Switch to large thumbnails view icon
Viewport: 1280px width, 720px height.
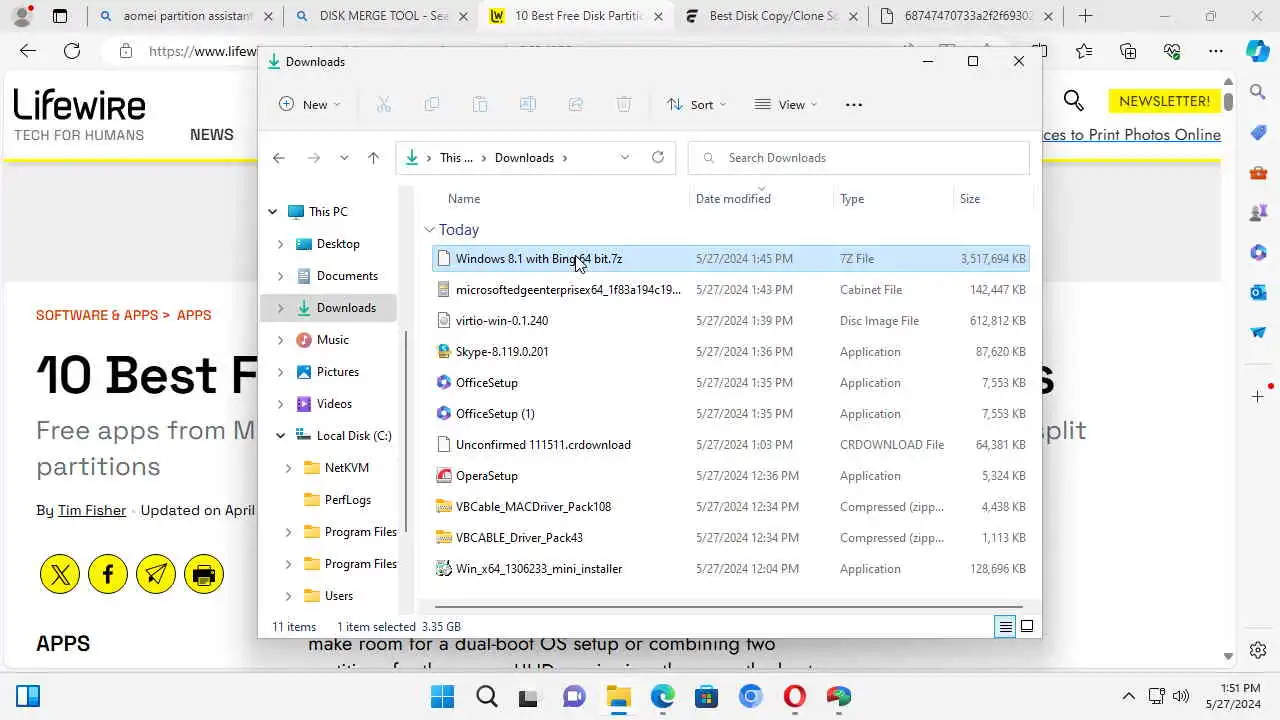pyautogui.click(x=1027, y=627)
